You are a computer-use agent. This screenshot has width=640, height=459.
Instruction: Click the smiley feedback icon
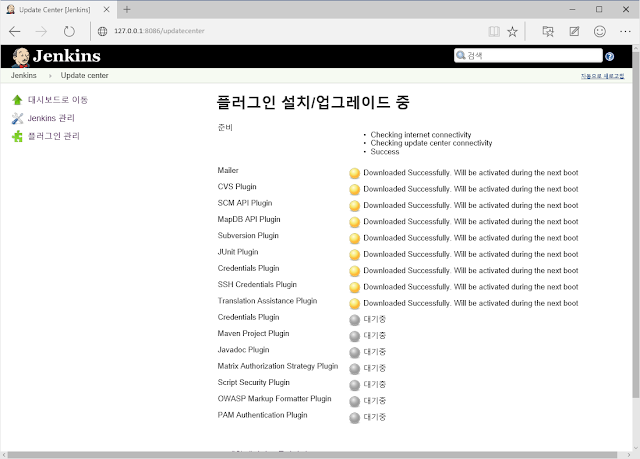click(600, 31)
